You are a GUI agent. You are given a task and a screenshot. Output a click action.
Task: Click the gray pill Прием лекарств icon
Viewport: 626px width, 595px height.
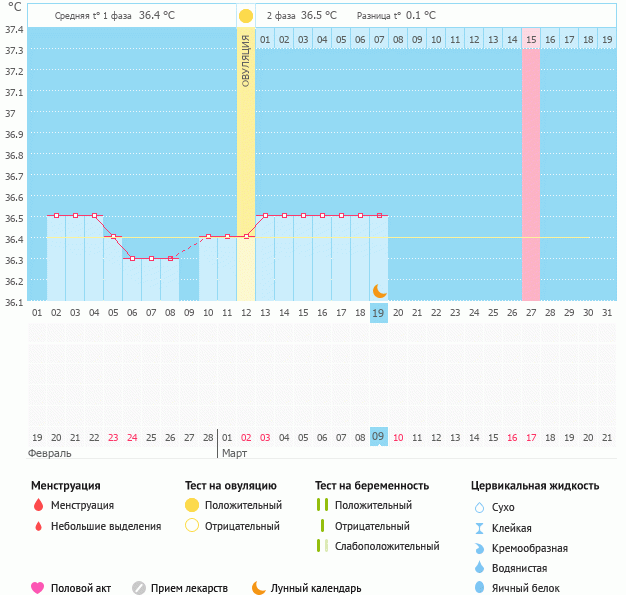(x=139, y=588)
